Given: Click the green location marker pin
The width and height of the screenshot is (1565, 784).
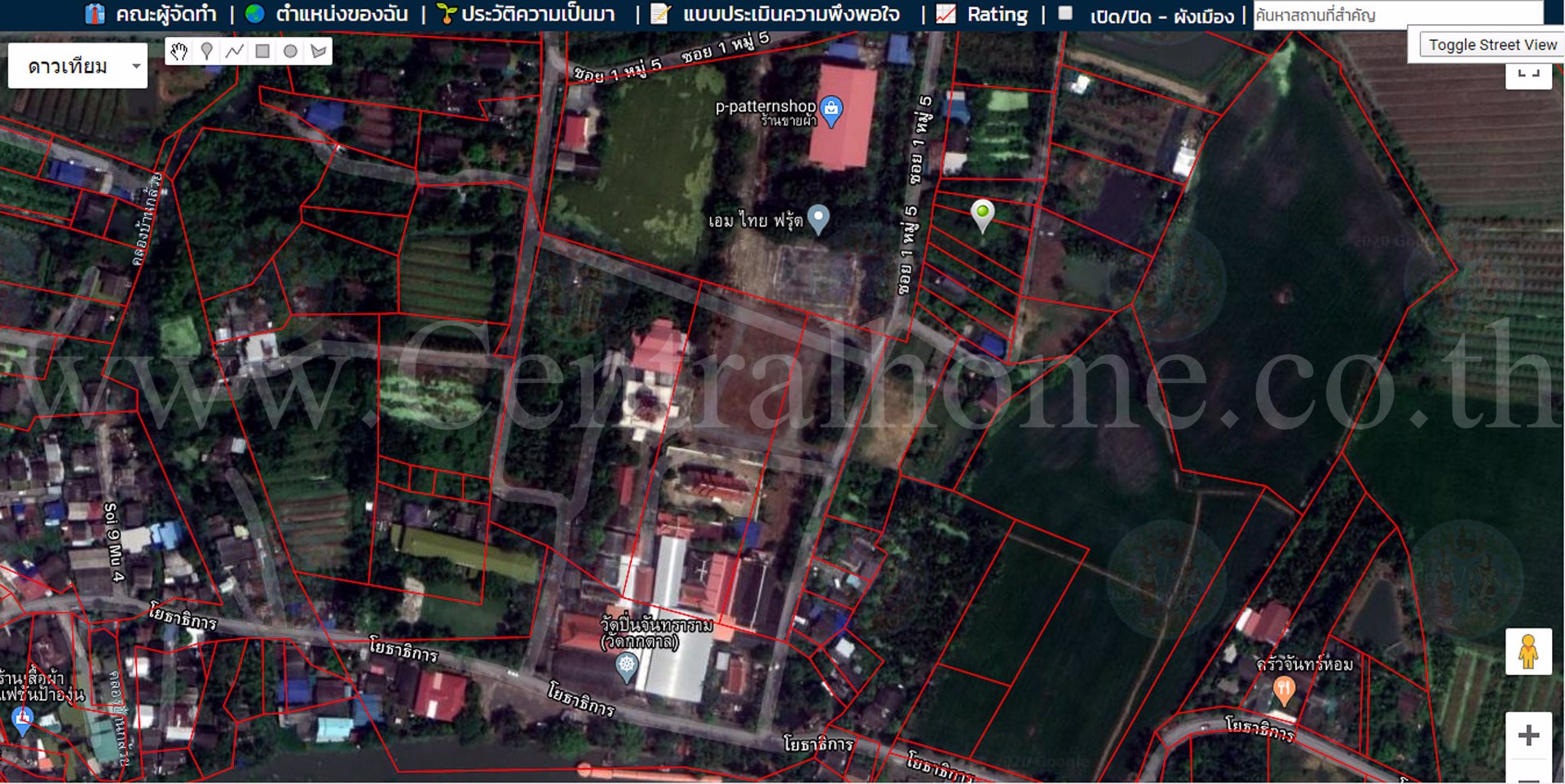Looking at the screenshot, I should coord(982,214).
